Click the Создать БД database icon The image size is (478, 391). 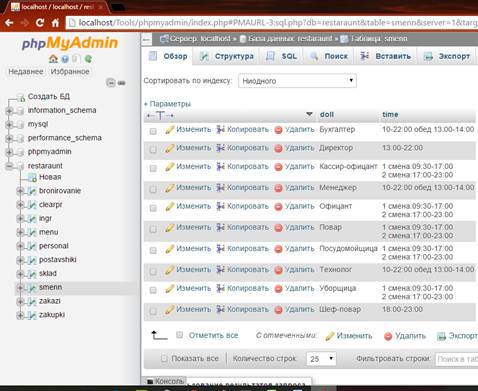click(21, 97)
